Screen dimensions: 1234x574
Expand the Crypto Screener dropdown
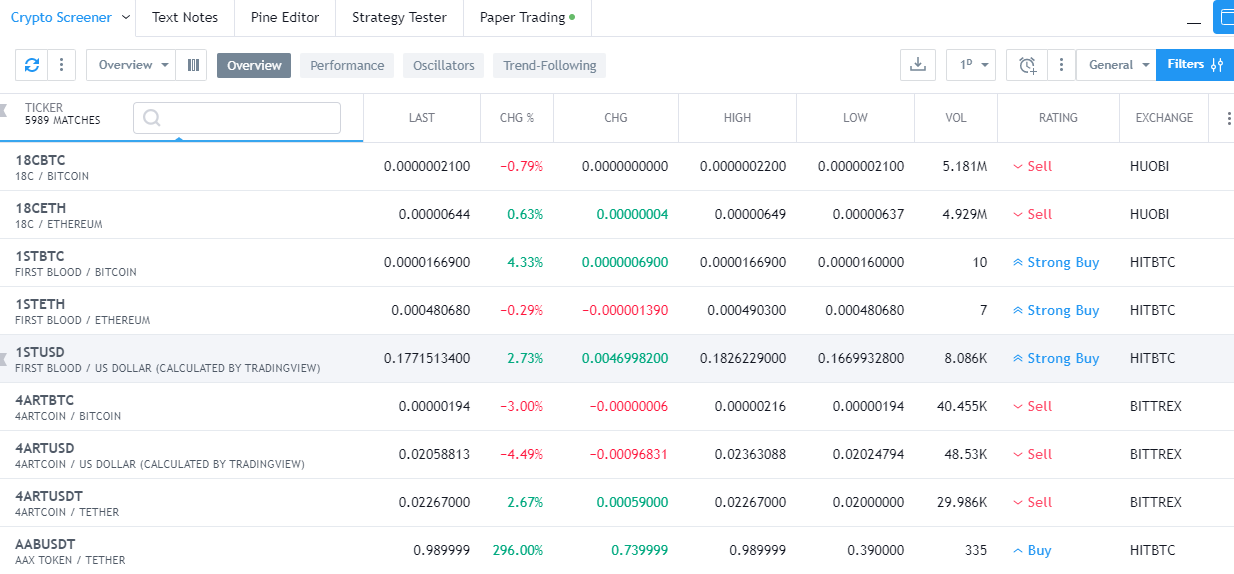click(x=125, y=17)
